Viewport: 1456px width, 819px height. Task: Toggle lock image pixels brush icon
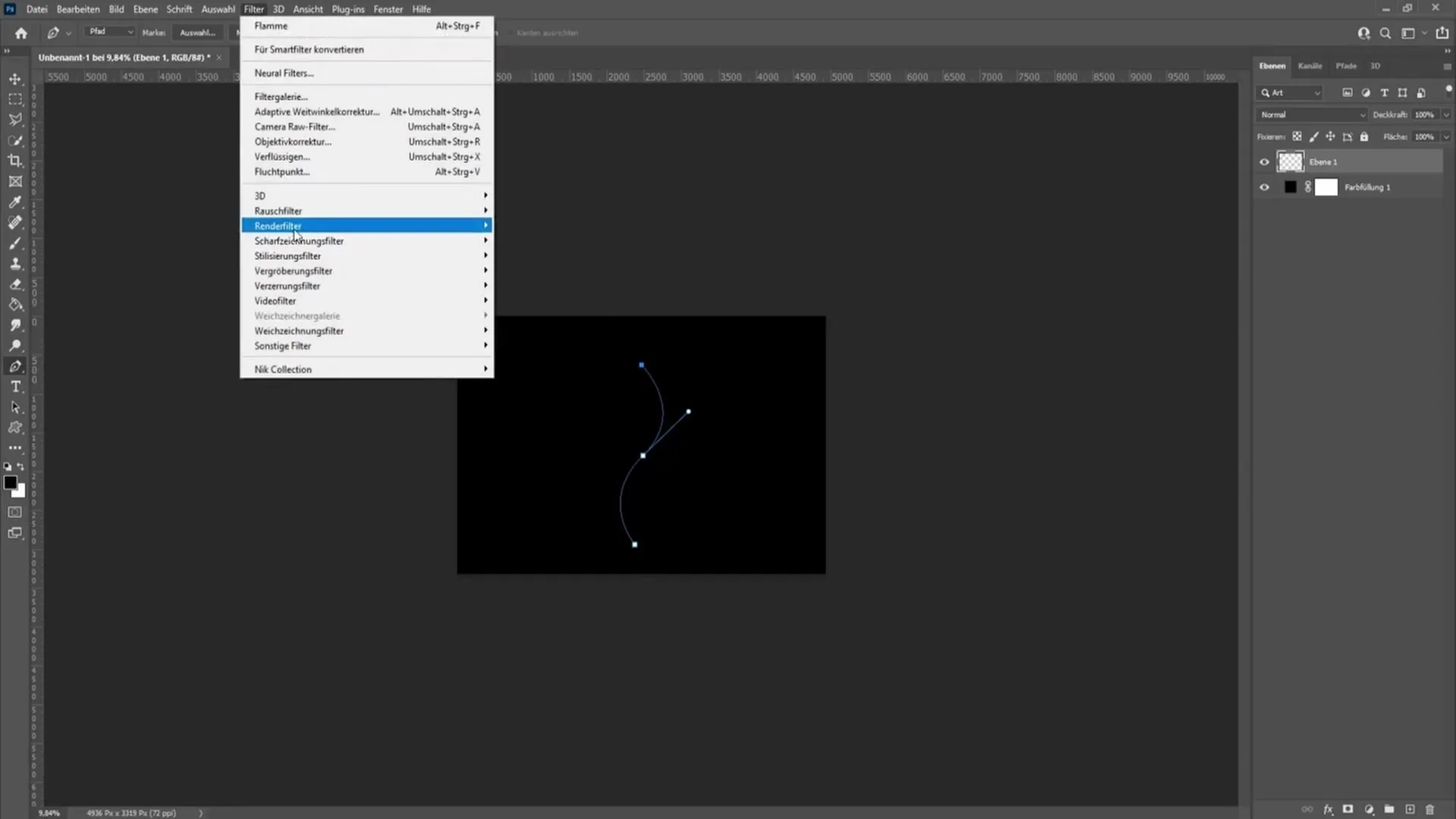coord(1313,136)
